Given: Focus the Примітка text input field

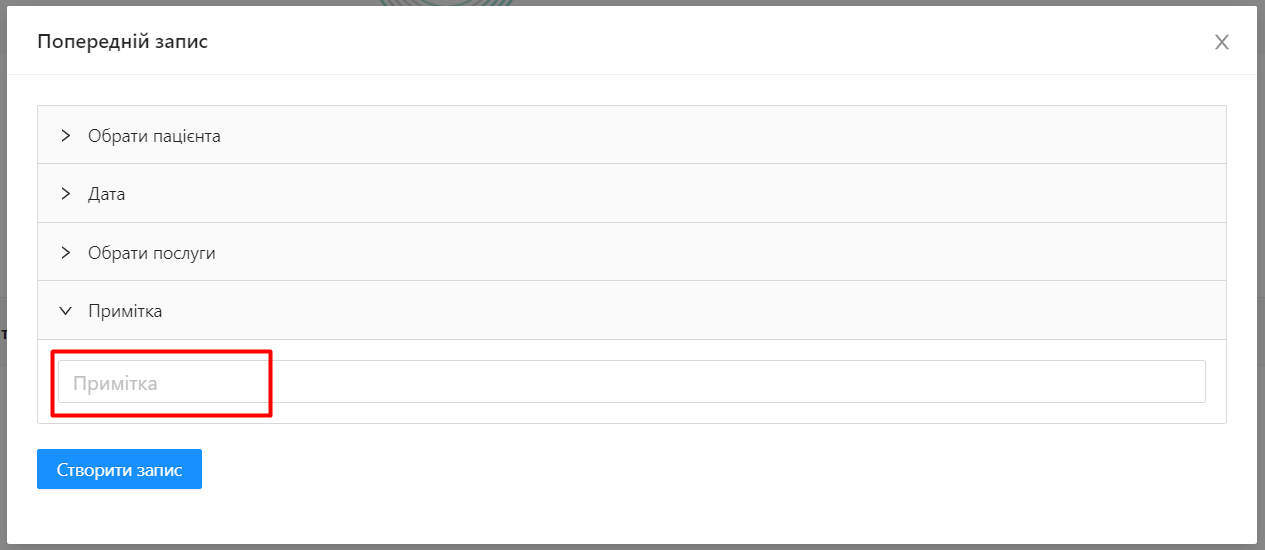Looking at the screenshot, I should (631, 382).
